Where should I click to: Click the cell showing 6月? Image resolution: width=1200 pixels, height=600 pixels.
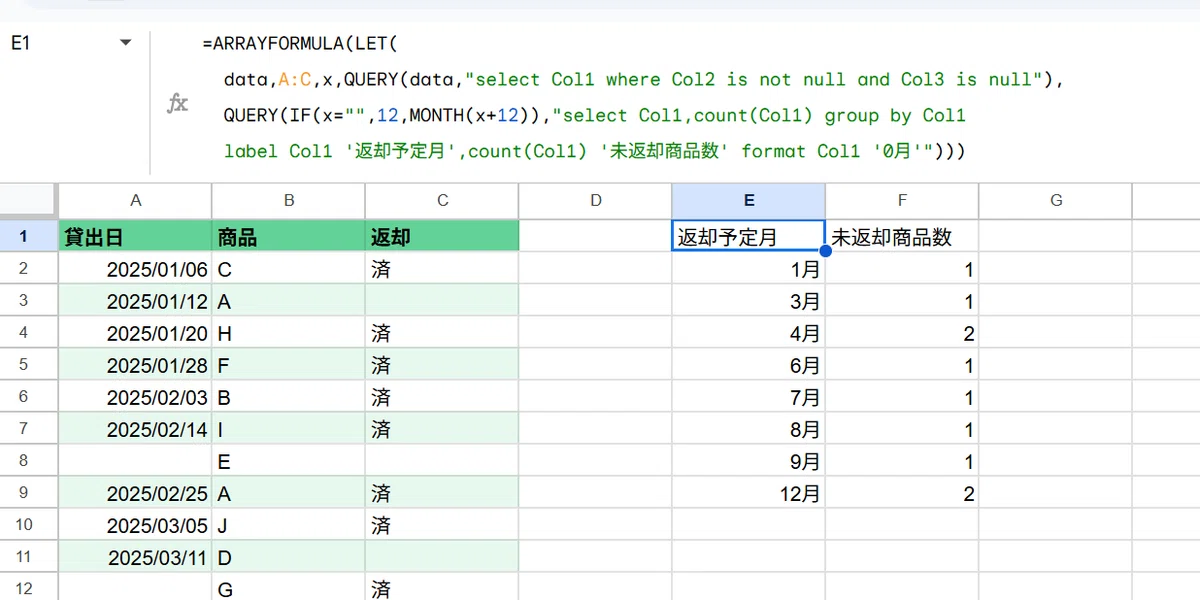click(x=749, y=365)
